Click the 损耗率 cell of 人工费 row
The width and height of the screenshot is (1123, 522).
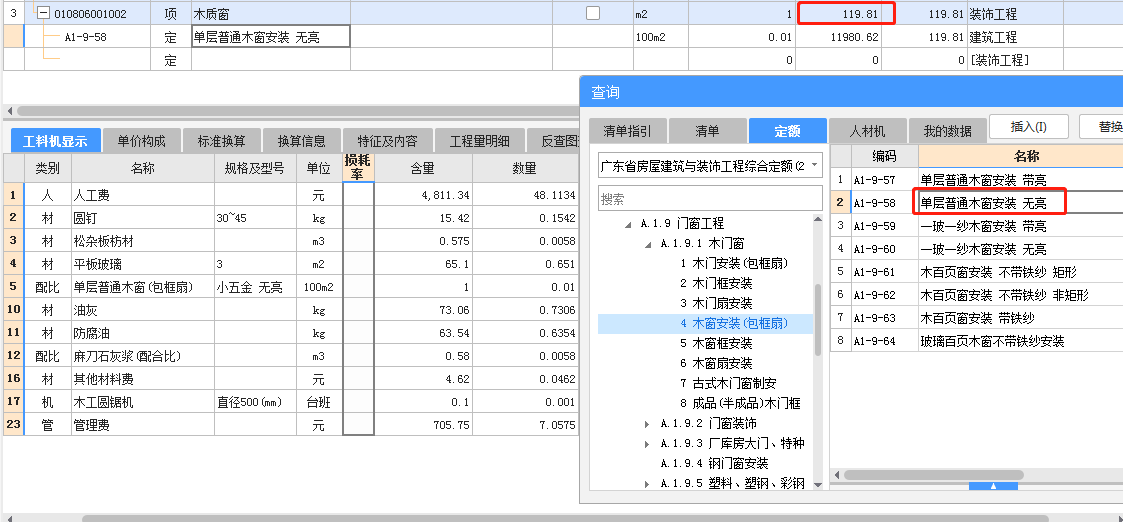358,195
